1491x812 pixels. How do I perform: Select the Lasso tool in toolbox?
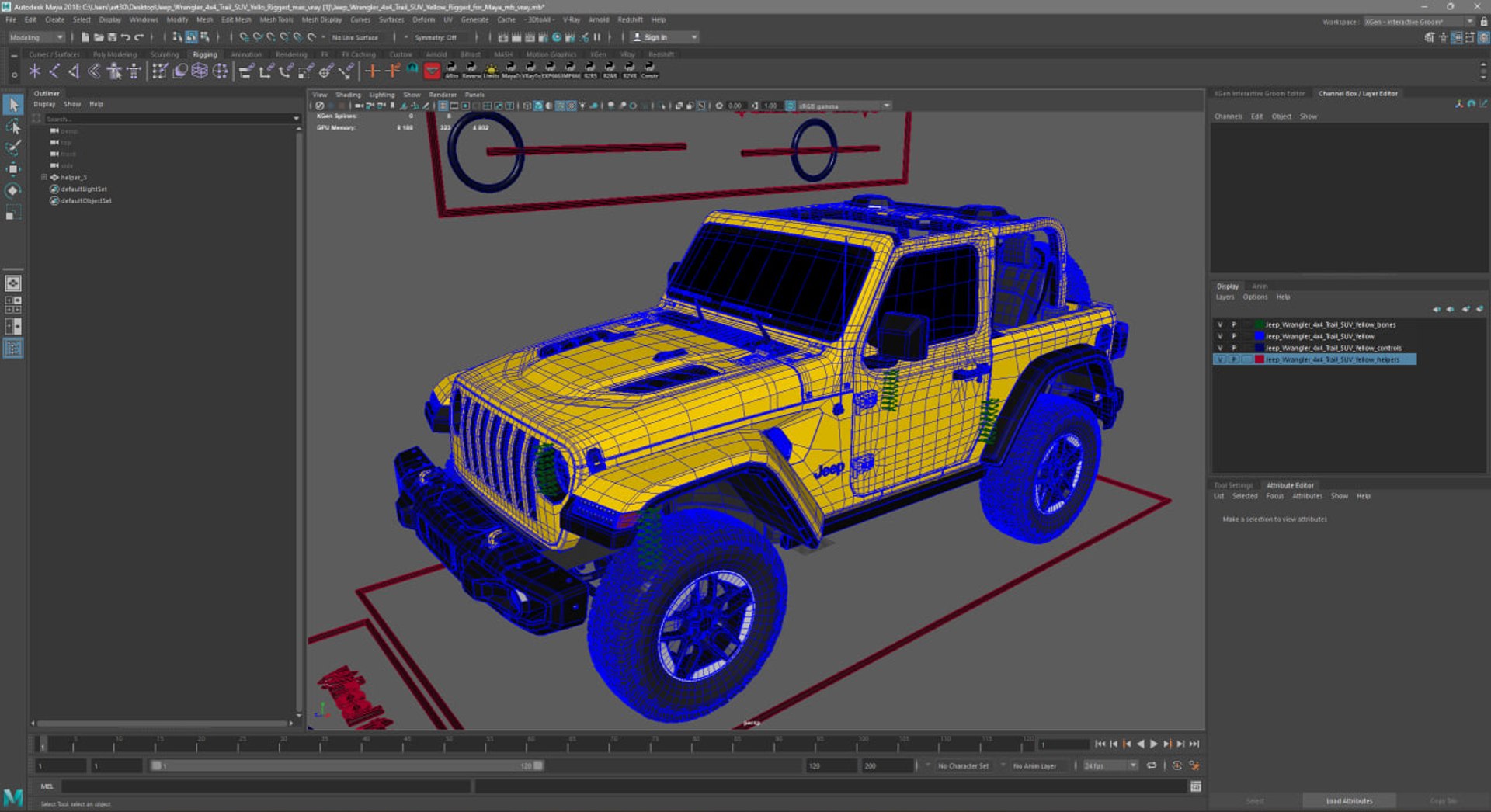pos(13,126)
